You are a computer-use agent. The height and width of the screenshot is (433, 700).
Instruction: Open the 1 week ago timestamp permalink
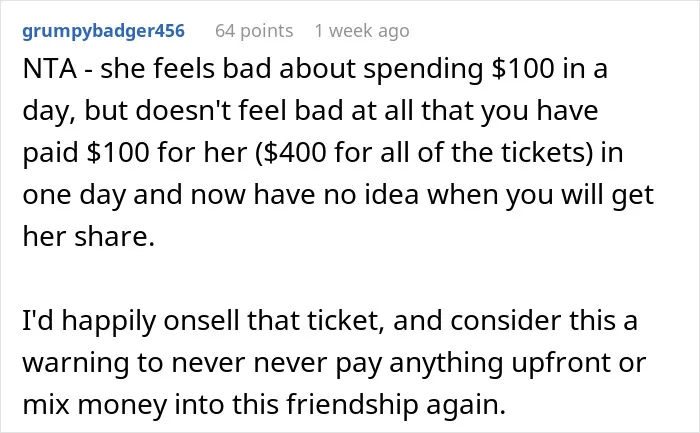click(x=362, y=31)
